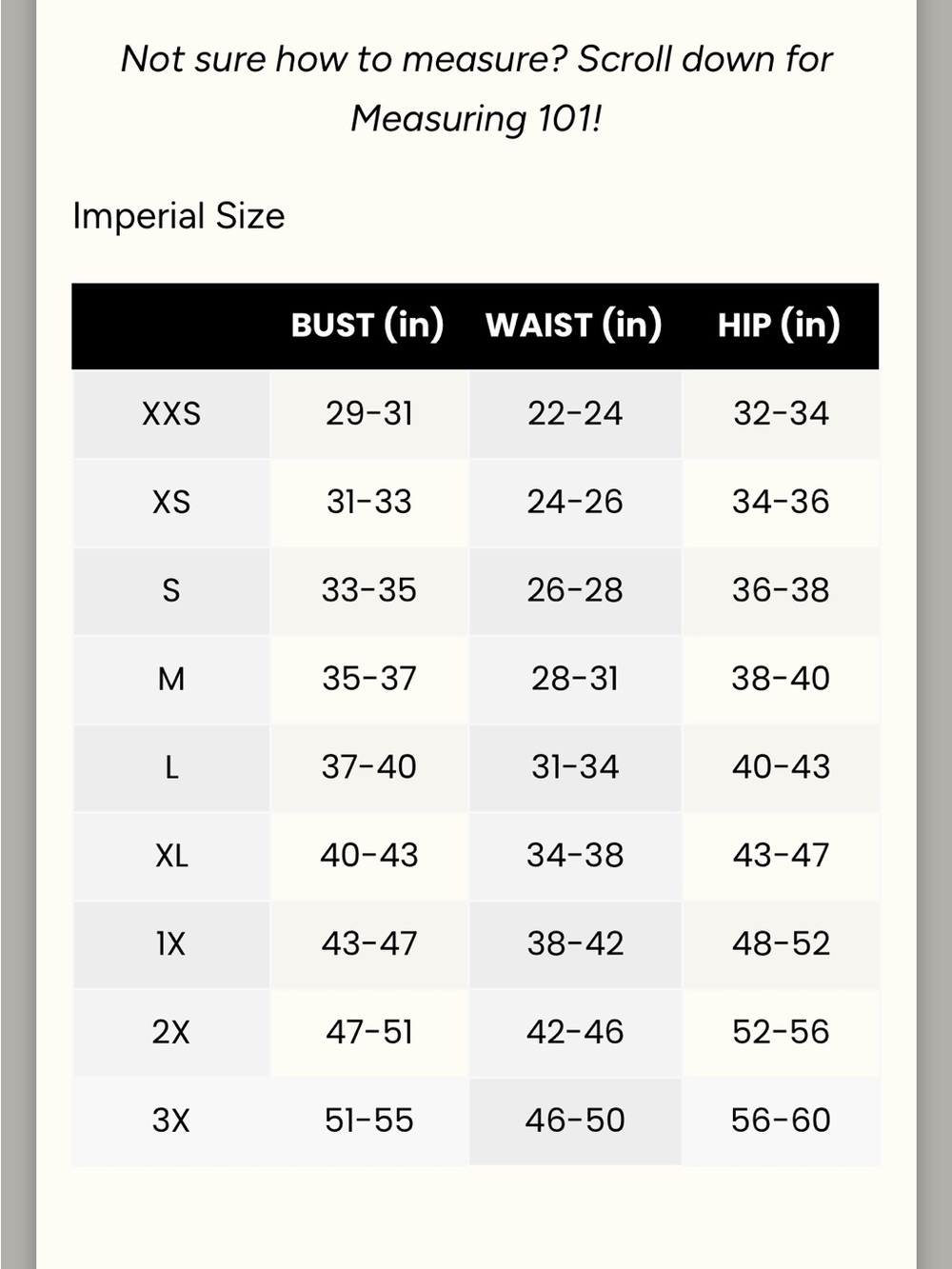Select the 3X size row label
The width and height of the screenshot is (952, 1269).
click(171, 1120)
